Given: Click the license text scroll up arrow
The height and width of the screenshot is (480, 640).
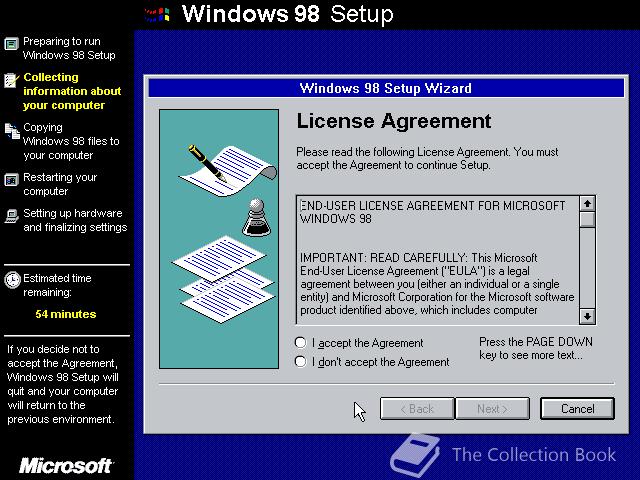Looking at the screenshot, I should point(587,204).
